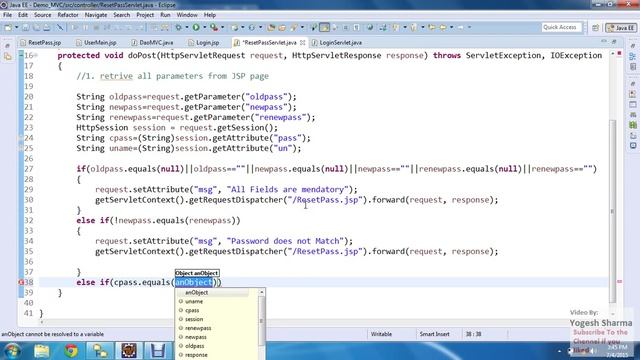
Task: Click the Save All toolbar icon
Action: click(36, 27)
